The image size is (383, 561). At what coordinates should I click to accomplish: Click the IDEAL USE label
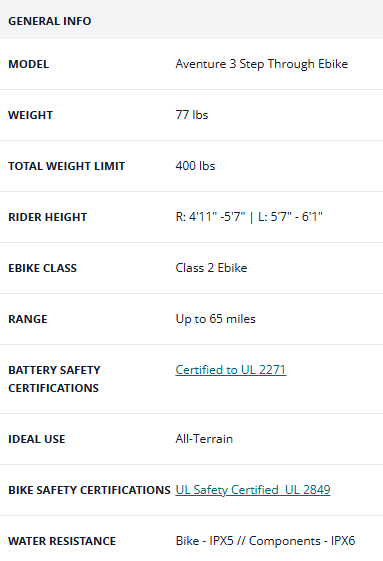37,439
